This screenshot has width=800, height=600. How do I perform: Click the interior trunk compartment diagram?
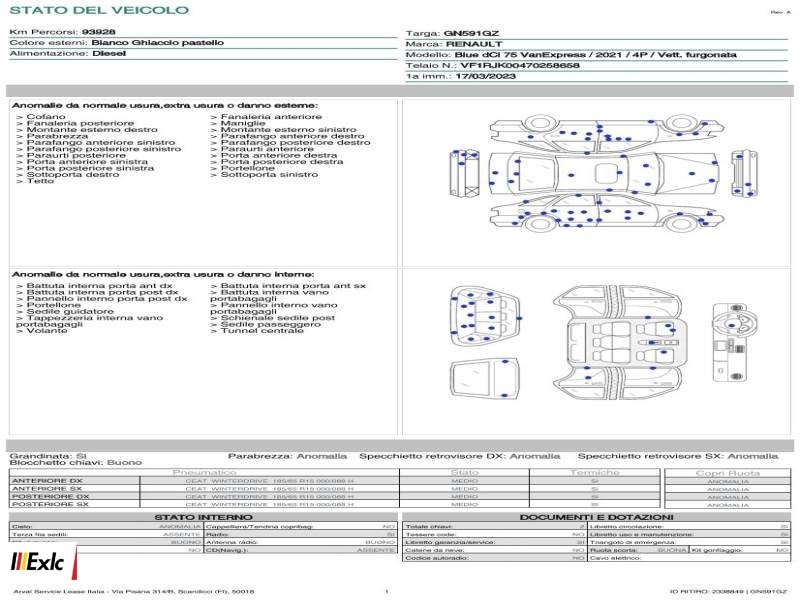point(485,316)
